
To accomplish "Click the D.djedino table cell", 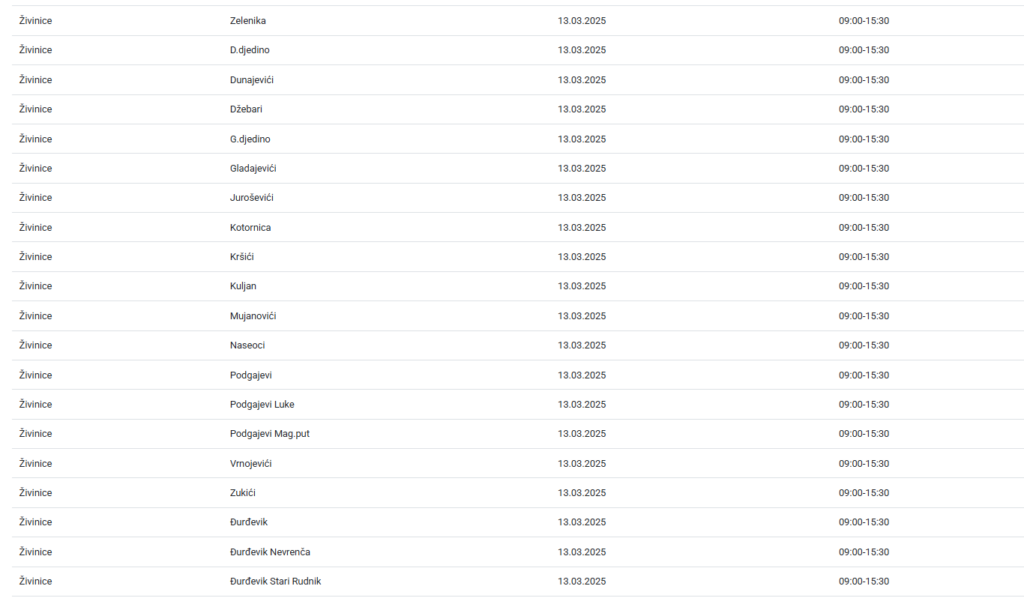I will (x=249, y=50).
